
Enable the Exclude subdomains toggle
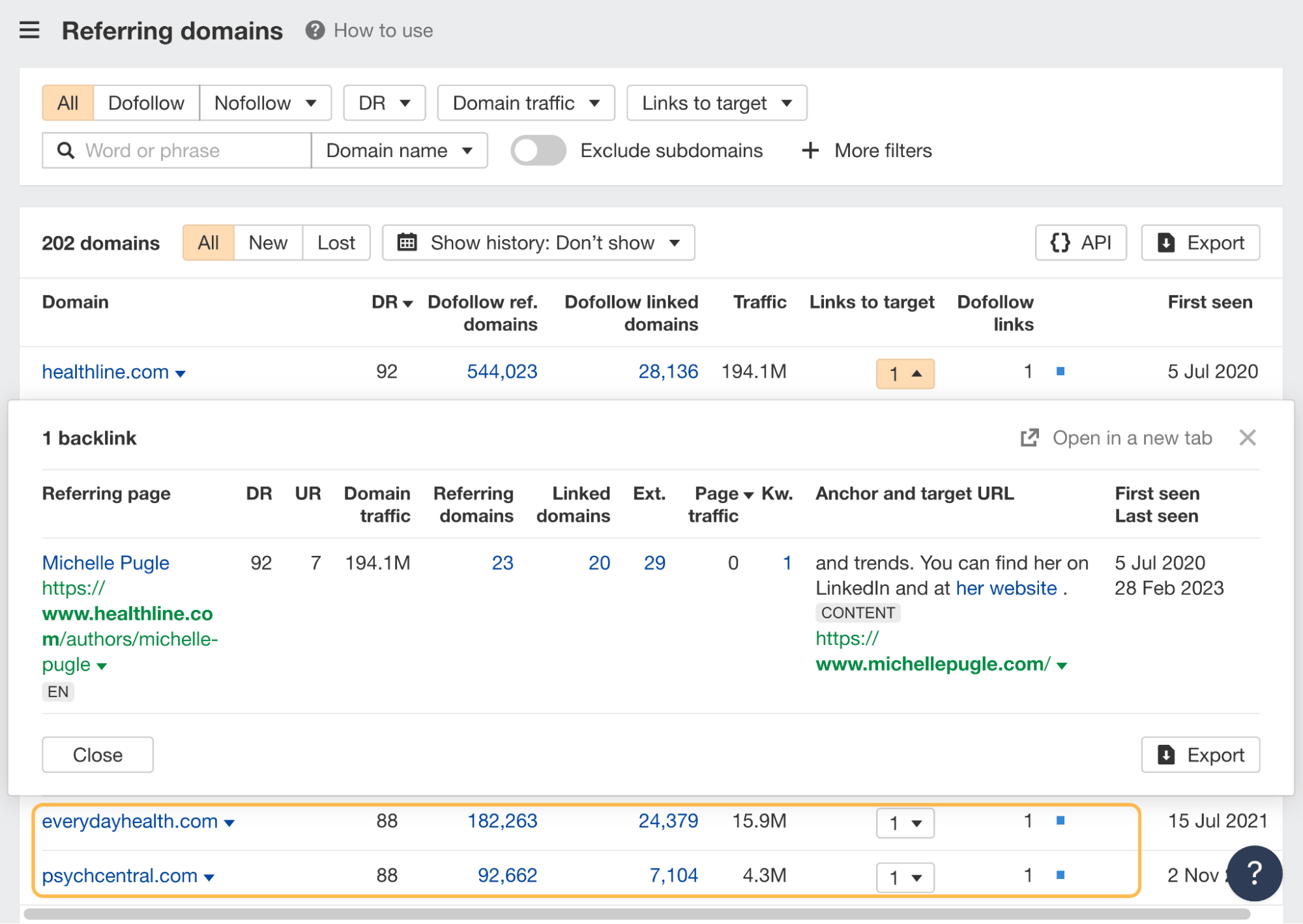(x=538, y=151)
